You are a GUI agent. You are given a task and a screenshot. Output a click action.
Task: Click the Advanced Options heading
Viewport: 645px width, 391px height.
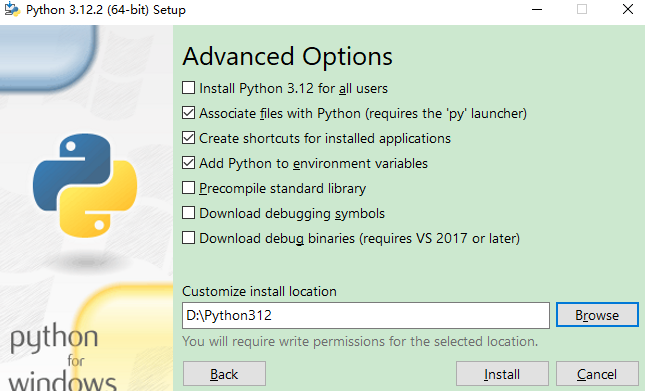pyautogui.click(x=288, y=56)
